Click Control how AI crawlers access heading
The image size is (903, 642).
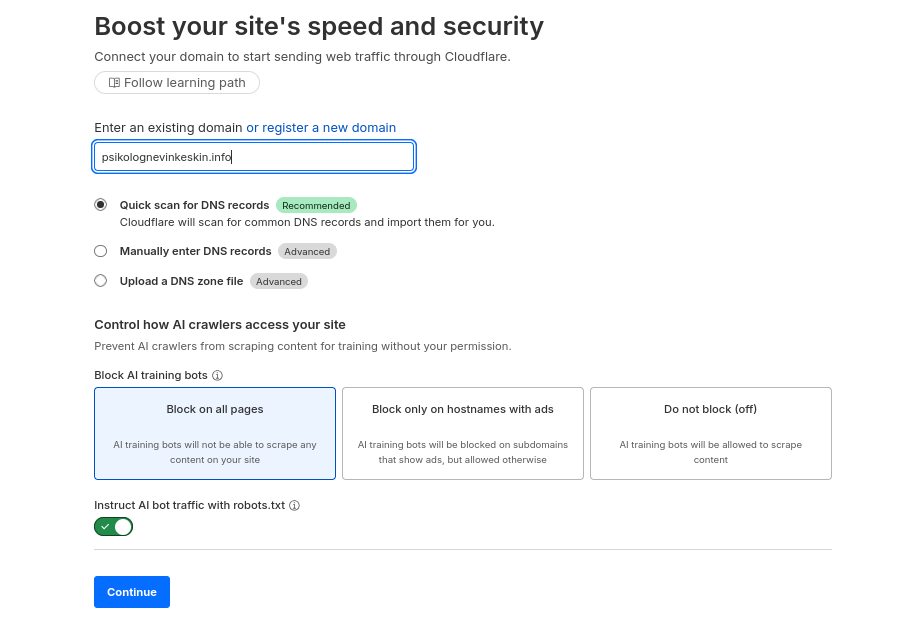(x=220, y=325)
